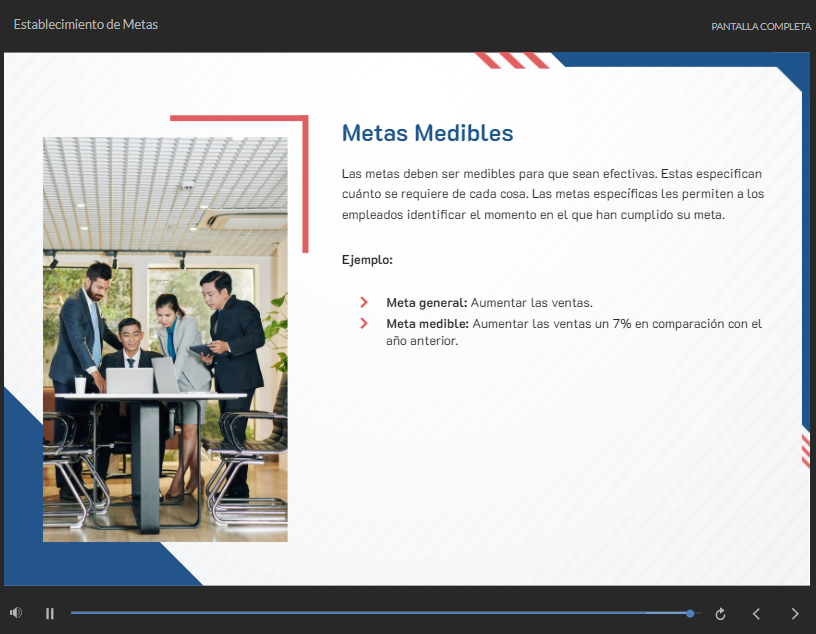
Task: Click the office meeting photo
Action: coord(165,339)
